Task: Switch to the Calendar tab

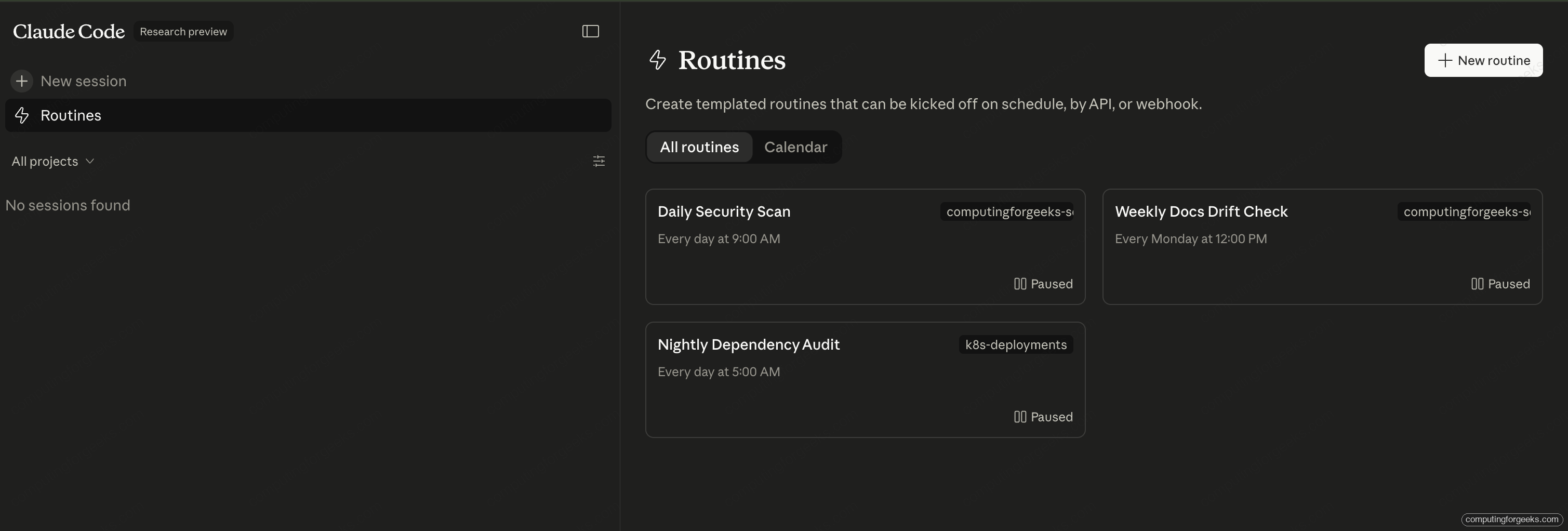Action: (x=795, y=147)
